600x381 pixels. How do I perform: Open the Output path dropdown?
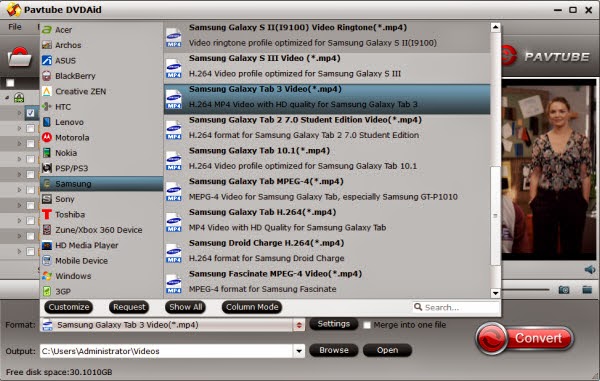point(299,351)
